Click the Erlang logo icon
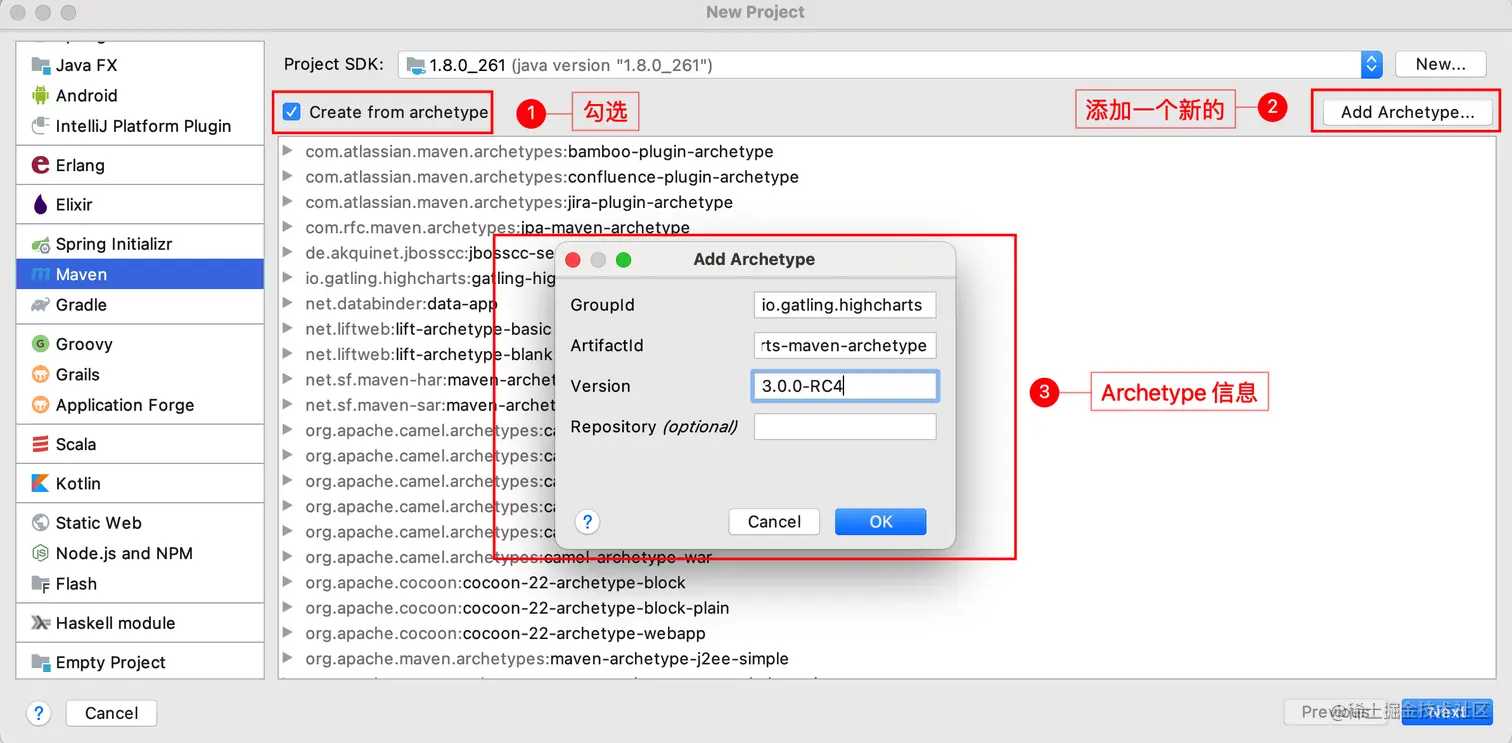The image size is (1512, 743). click(x=40, y=165)
